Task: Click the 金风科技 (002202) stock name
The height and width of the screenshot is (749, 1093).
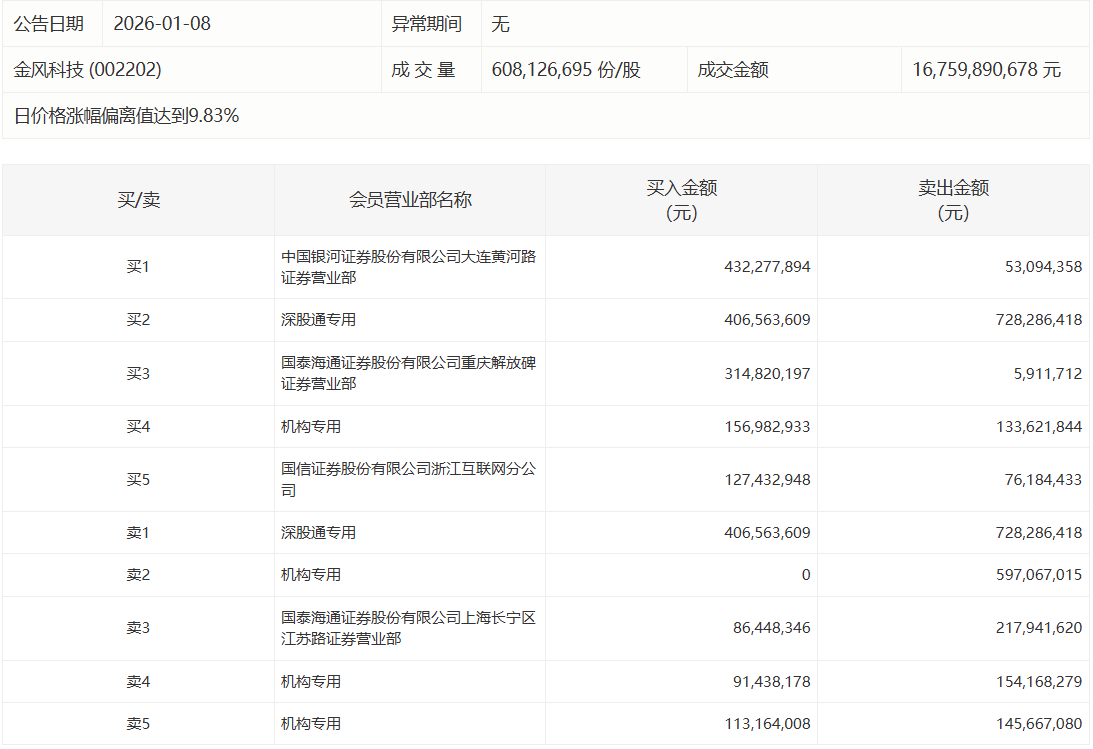Action: point(87,70)
